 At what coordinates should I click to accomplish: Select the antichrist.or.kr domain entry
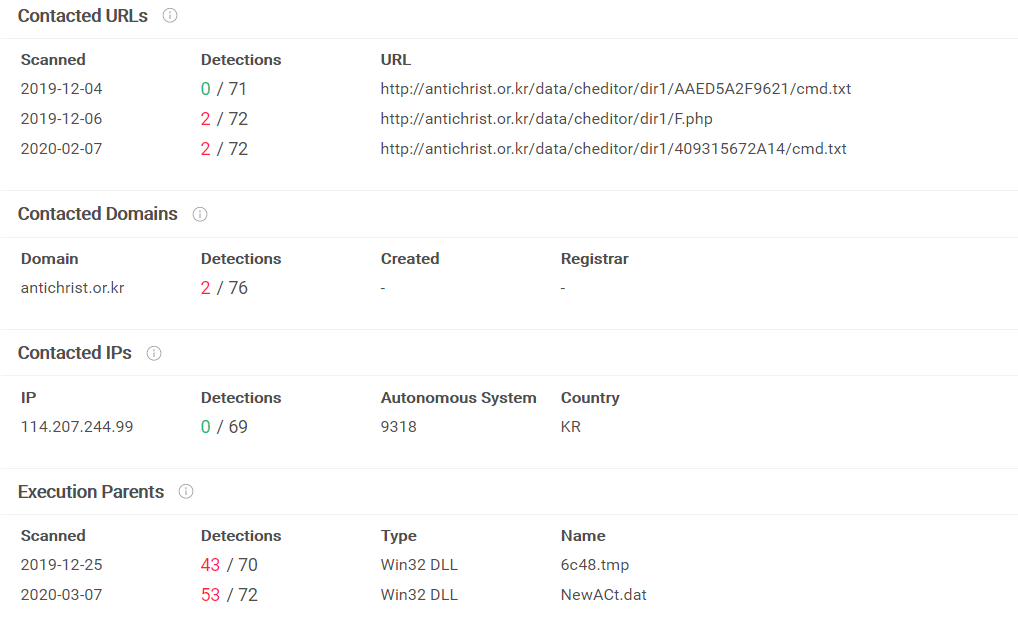point(72,288)
